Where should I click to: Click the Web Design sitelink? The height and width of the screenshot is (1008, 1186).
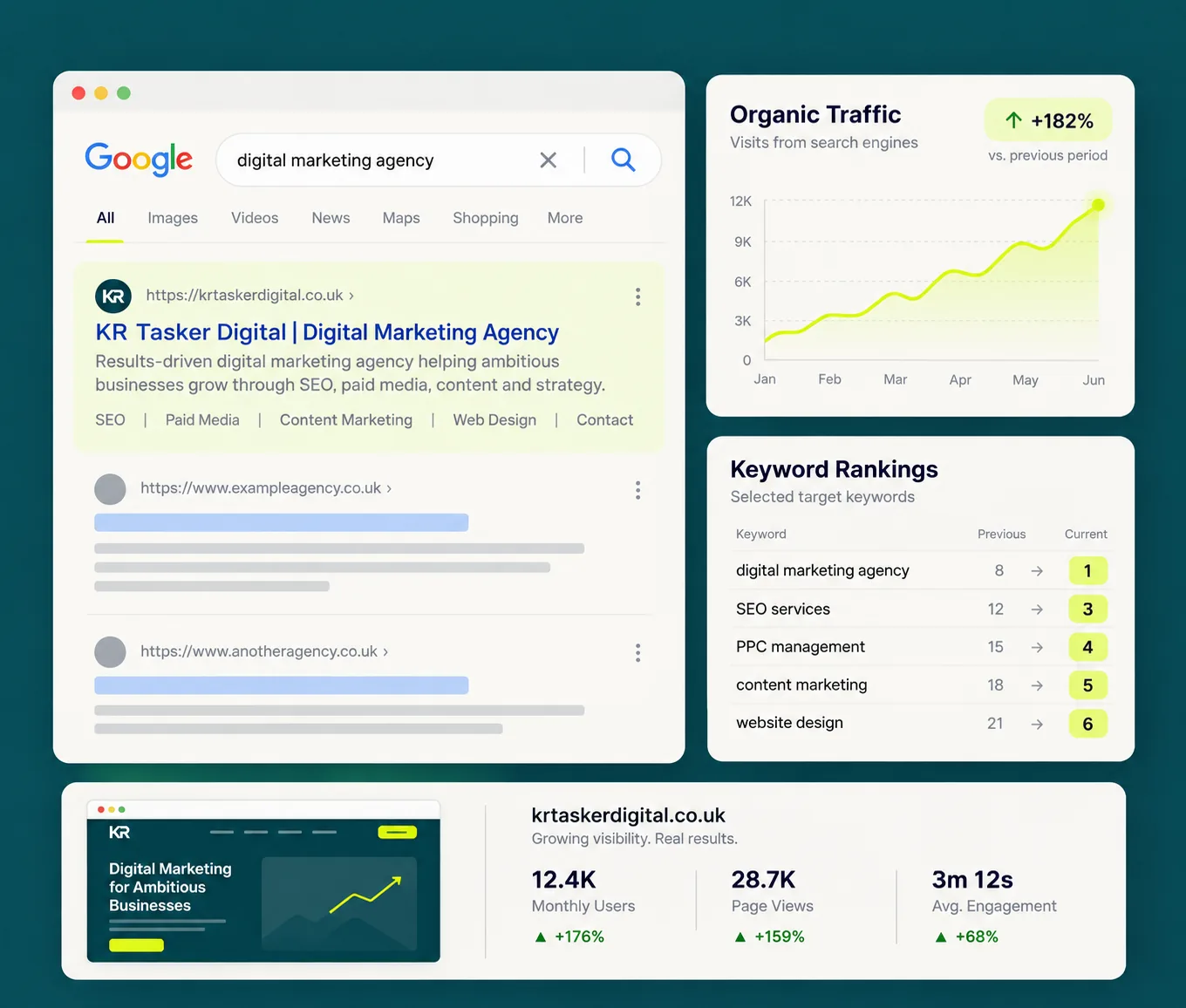pos(494,420)
